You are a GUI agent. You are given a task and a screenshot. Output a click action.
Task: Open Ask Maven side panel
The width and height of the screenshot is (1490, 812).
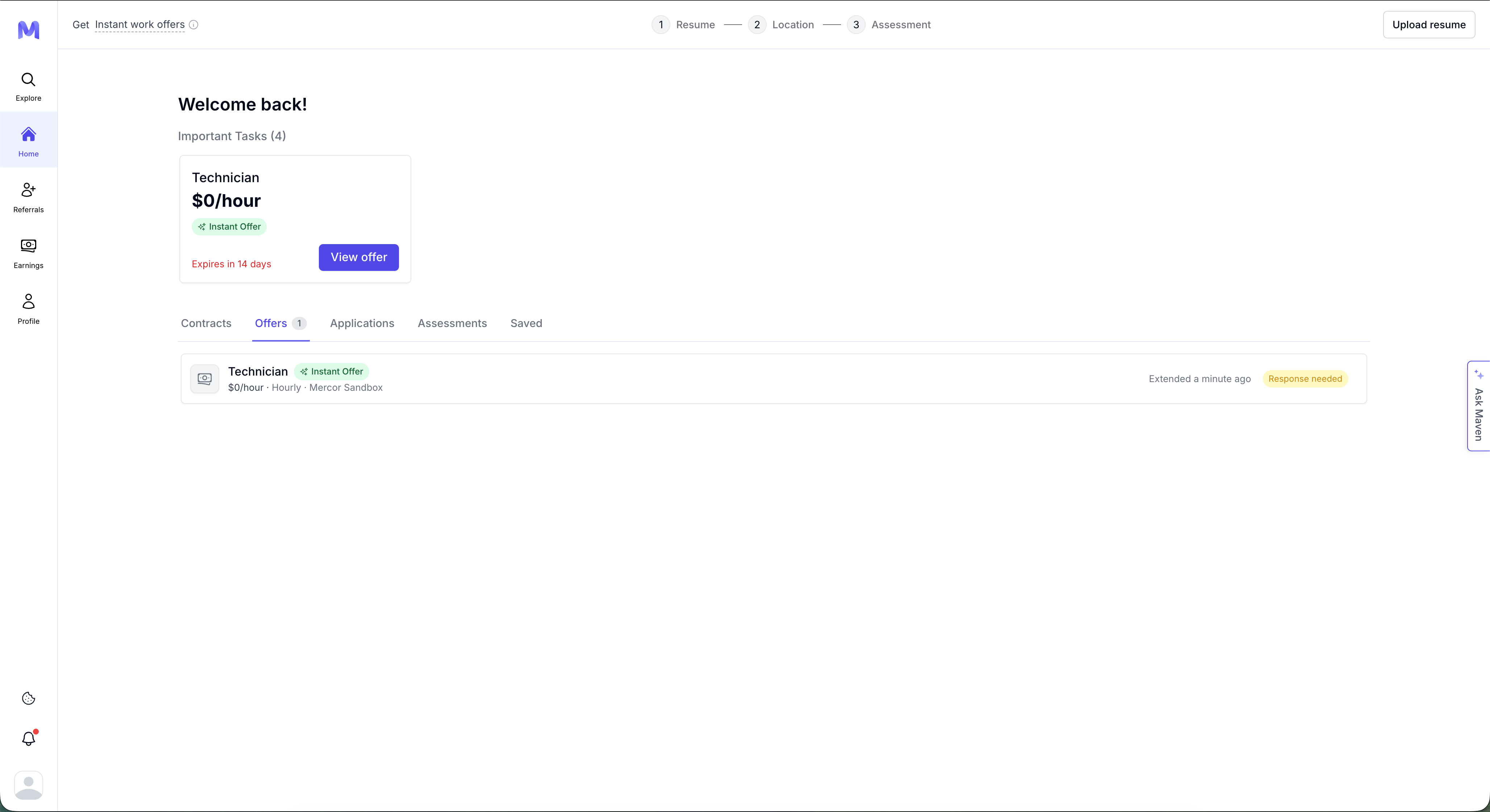pos(1478,406)
